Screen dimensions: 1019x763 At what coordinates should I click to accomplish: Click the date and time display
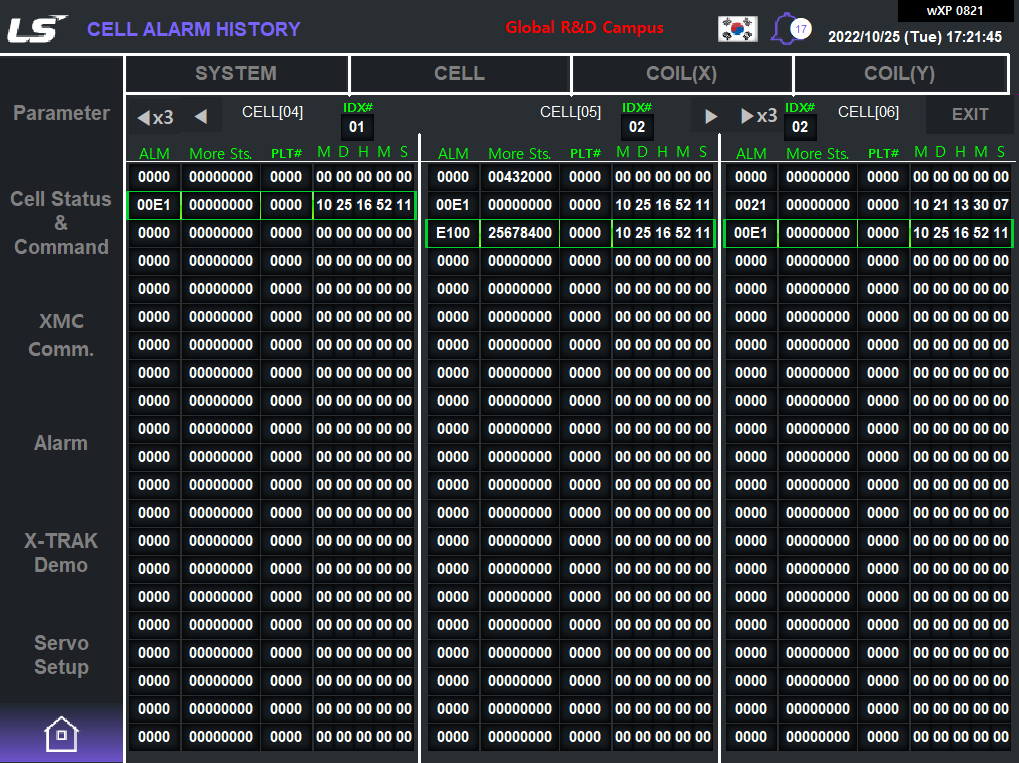(x=915, y=37)
